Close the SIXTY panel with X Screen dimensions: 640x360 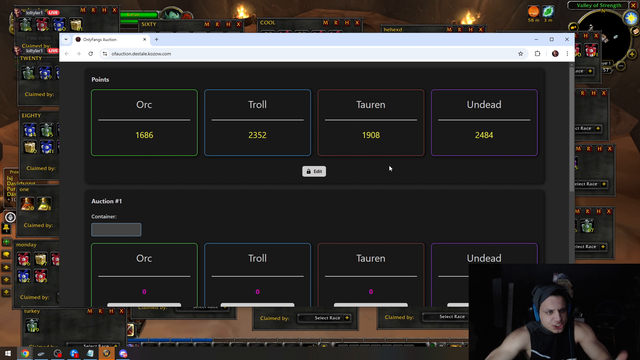239,24
